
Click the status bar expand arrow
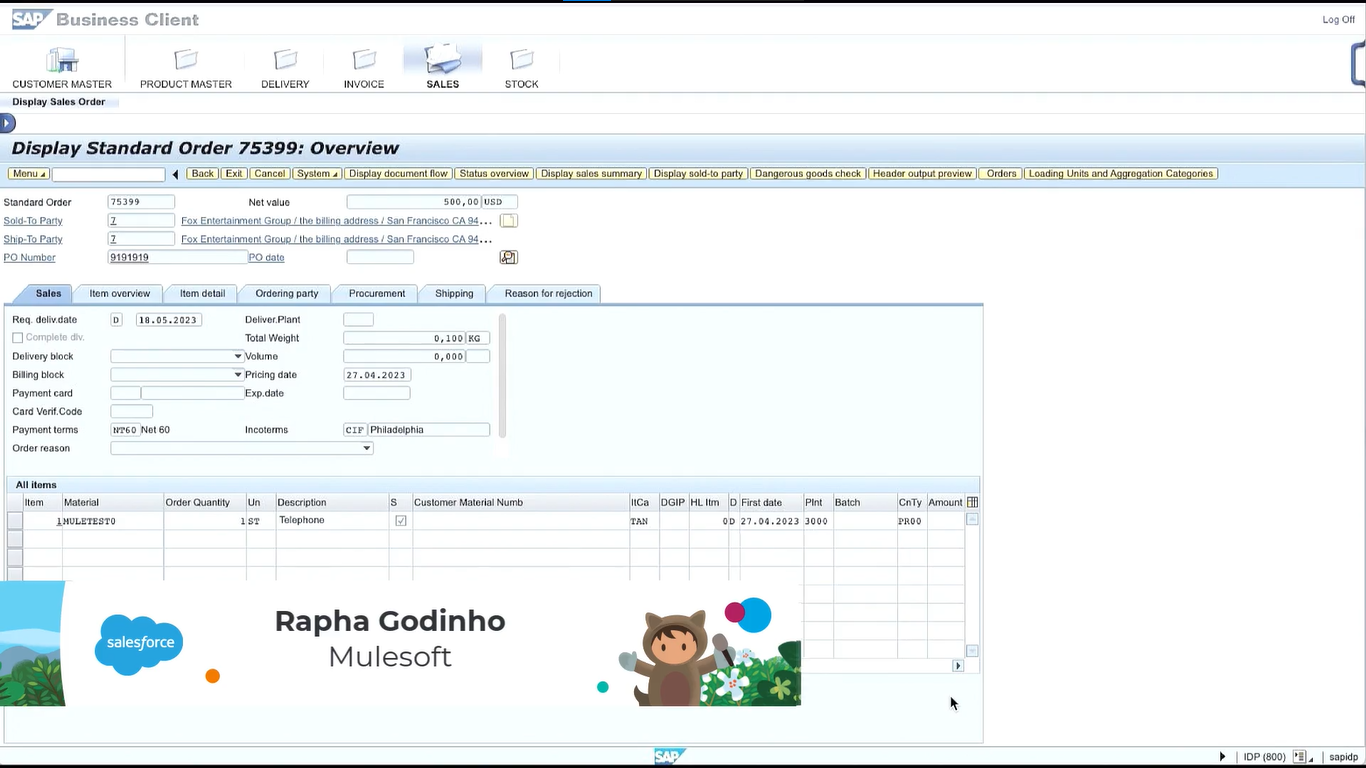click(1222, 757)
